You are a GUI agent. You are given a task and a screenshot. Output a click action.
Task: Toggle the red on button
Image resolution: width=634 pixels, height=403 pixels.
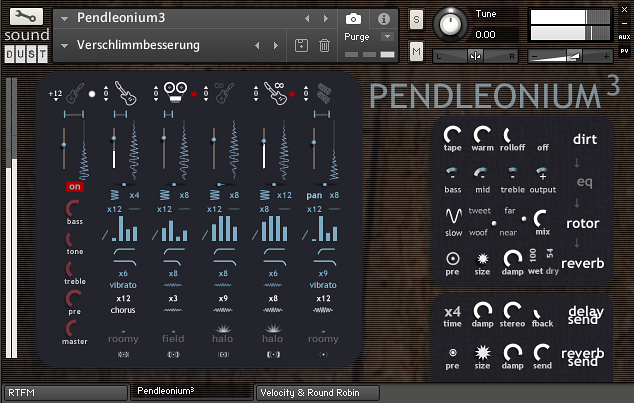tap(75, 186)
